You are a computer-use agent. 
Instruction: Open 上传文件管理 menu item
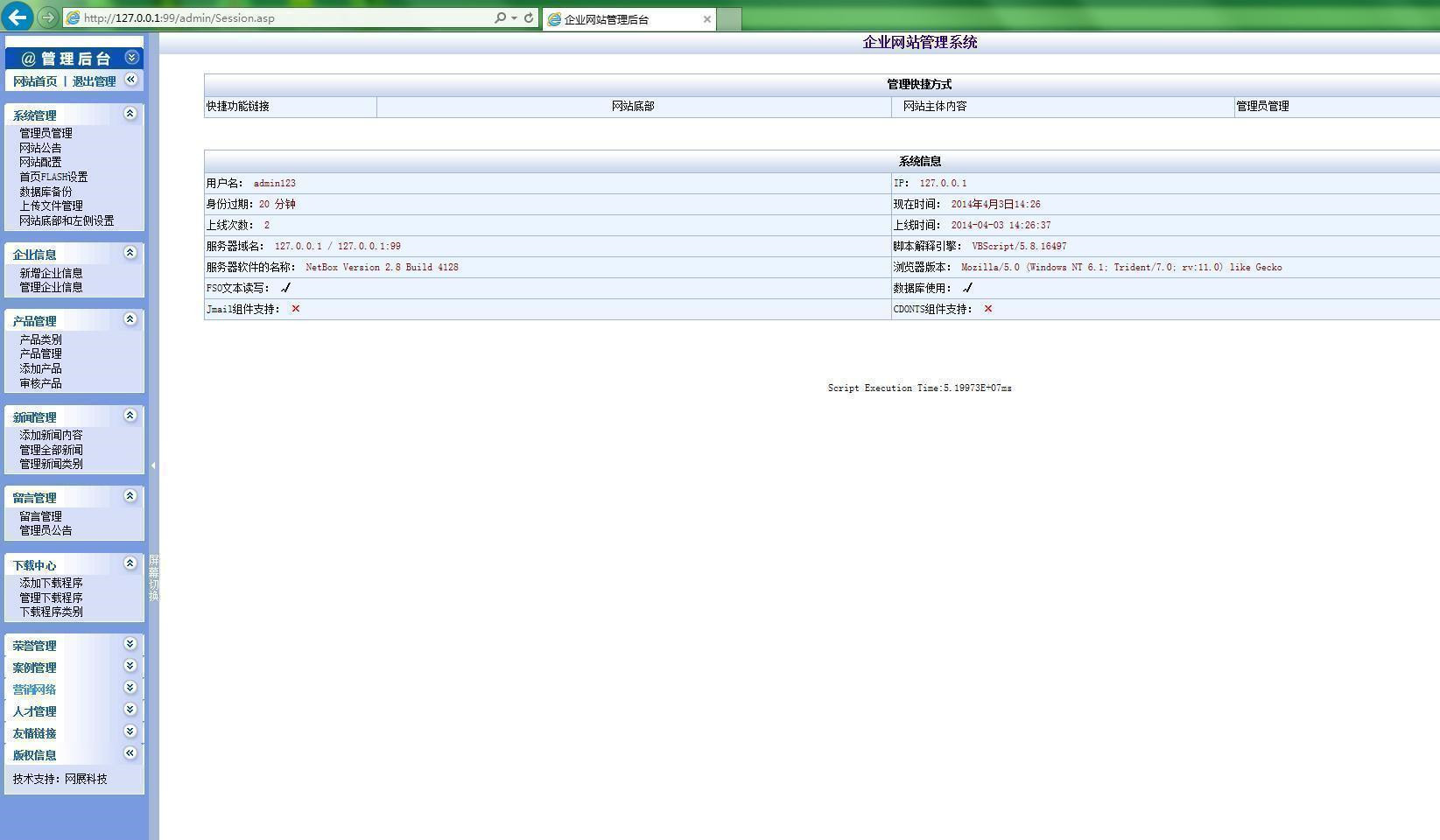pyautogui.click(x=51, y=206)
